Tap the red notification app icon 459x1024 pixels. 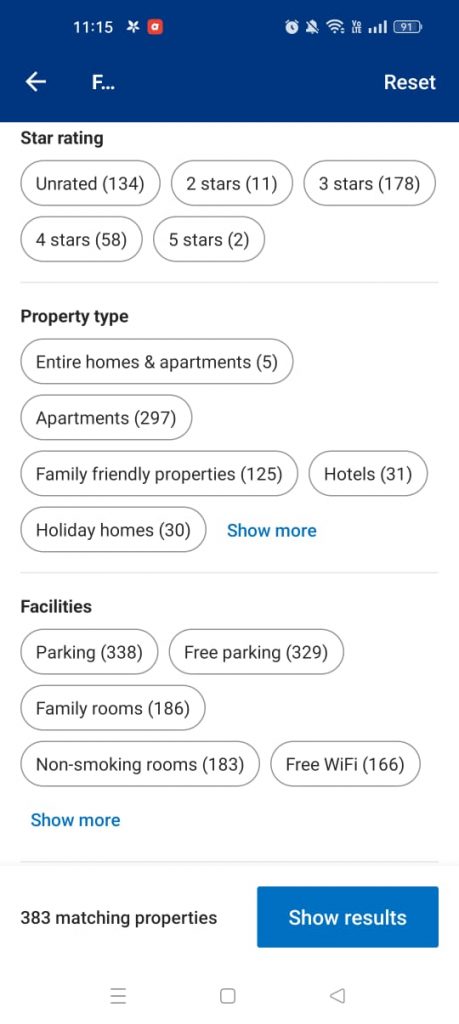[x=155, y=27]
